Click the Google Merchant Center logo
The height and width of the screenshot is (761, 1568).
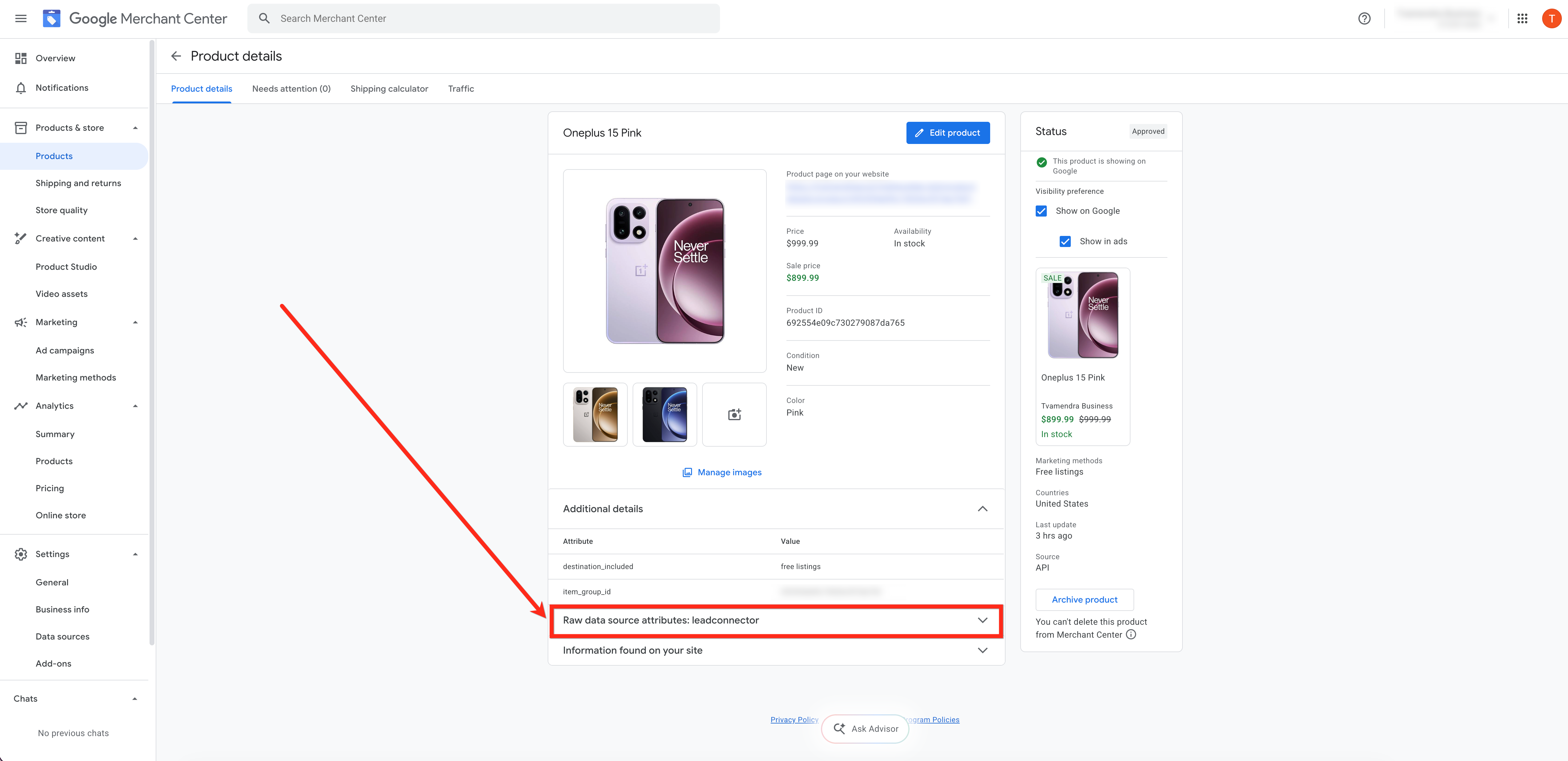pyautogui.click(x=134, y=18)
